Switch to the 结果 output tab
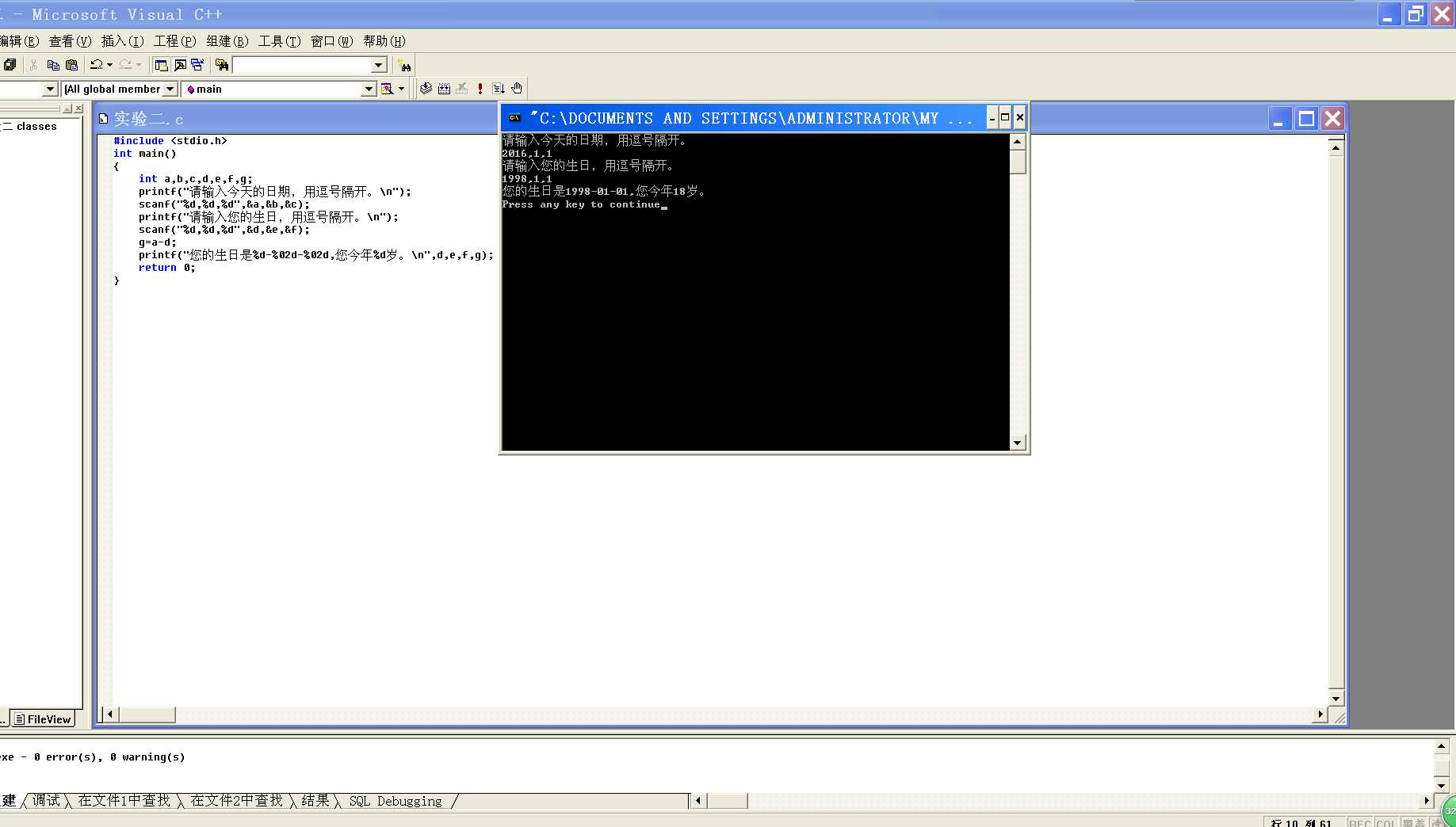The width and height of the screenshot is (1456, 827). tap(315, 801)
